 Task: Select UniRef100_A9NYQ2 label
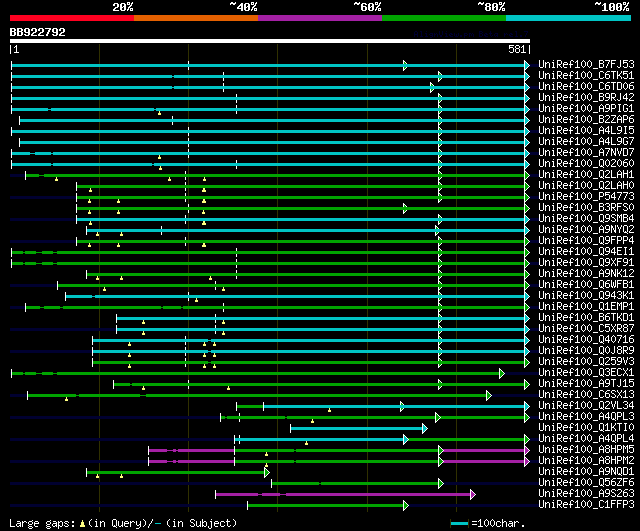(x=586, y=230)
